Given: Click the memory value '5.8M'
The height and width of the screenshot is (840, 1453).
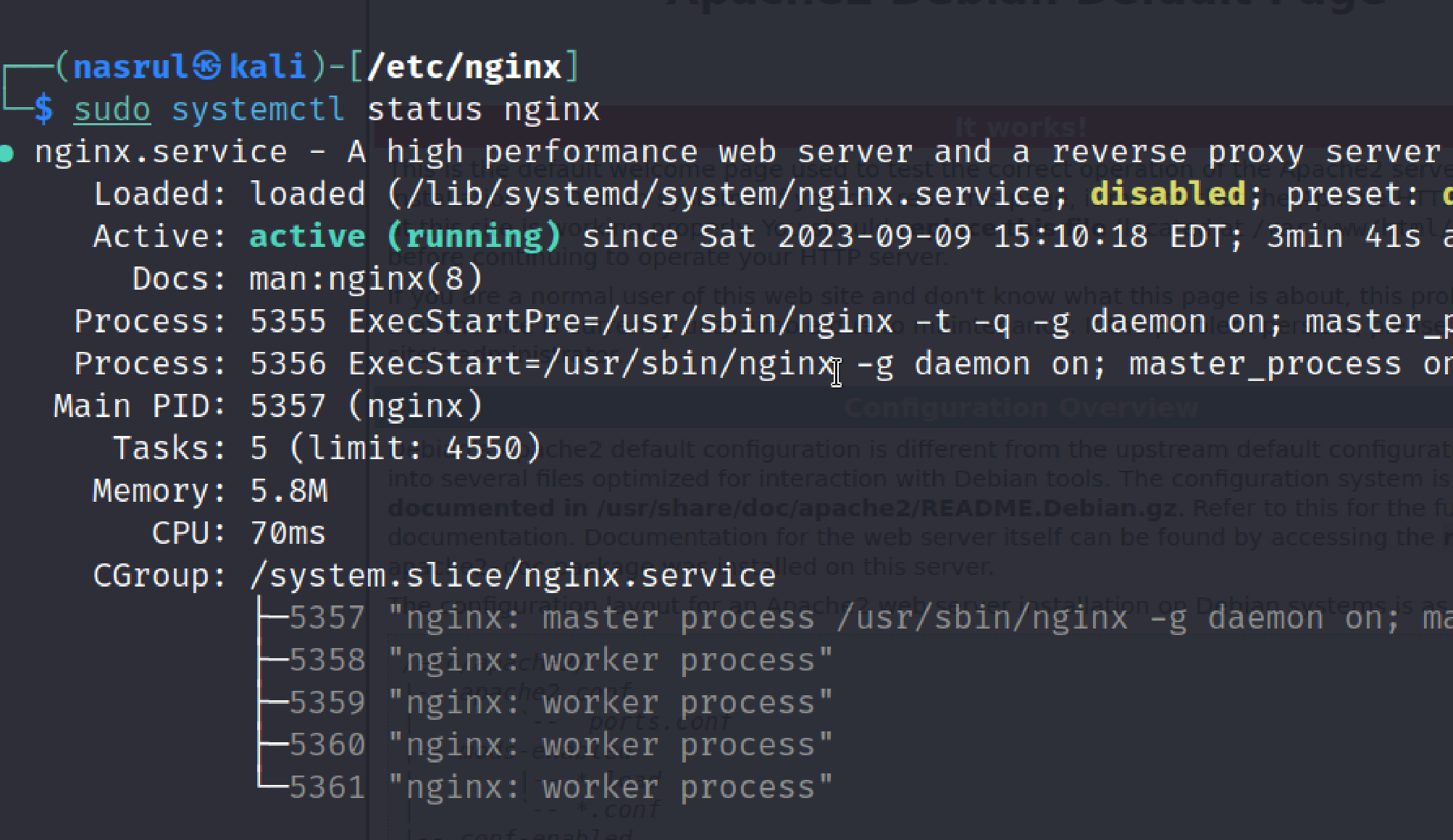Looking at the screenshot, I should (x=288, y=491).
